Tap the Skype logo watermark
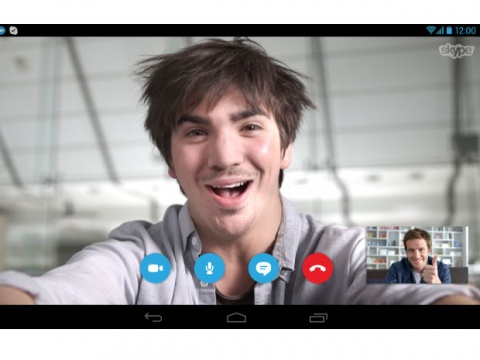 (x=456, y=51)
